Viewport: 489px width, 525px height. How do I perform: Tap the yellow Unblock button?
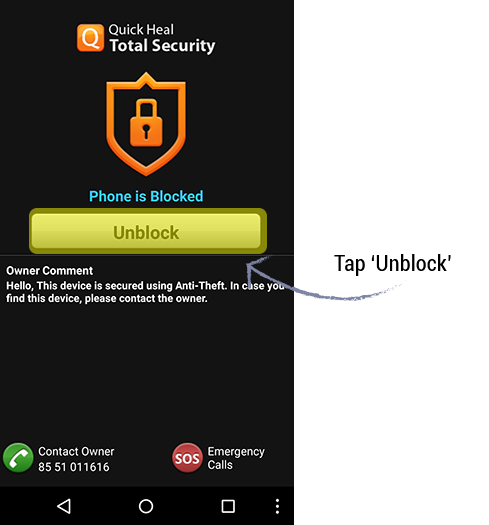coord(148,231)
